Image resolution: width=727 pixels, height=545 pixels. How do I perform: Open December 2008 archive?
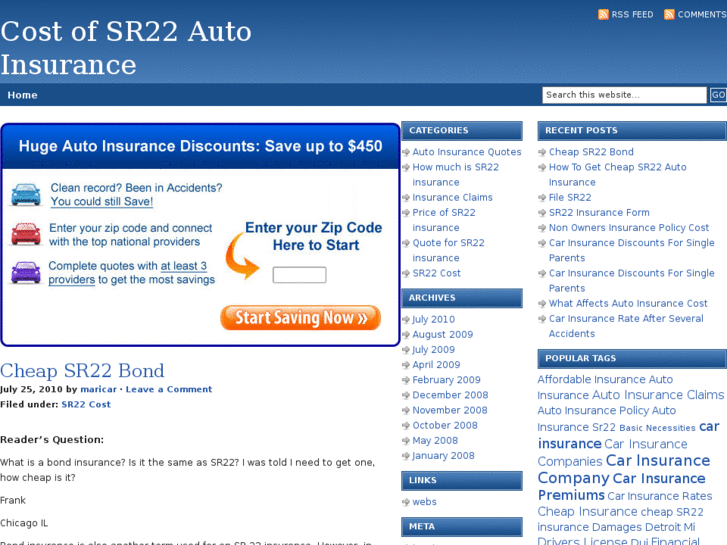pyautogui.click(x=450, y=395)
